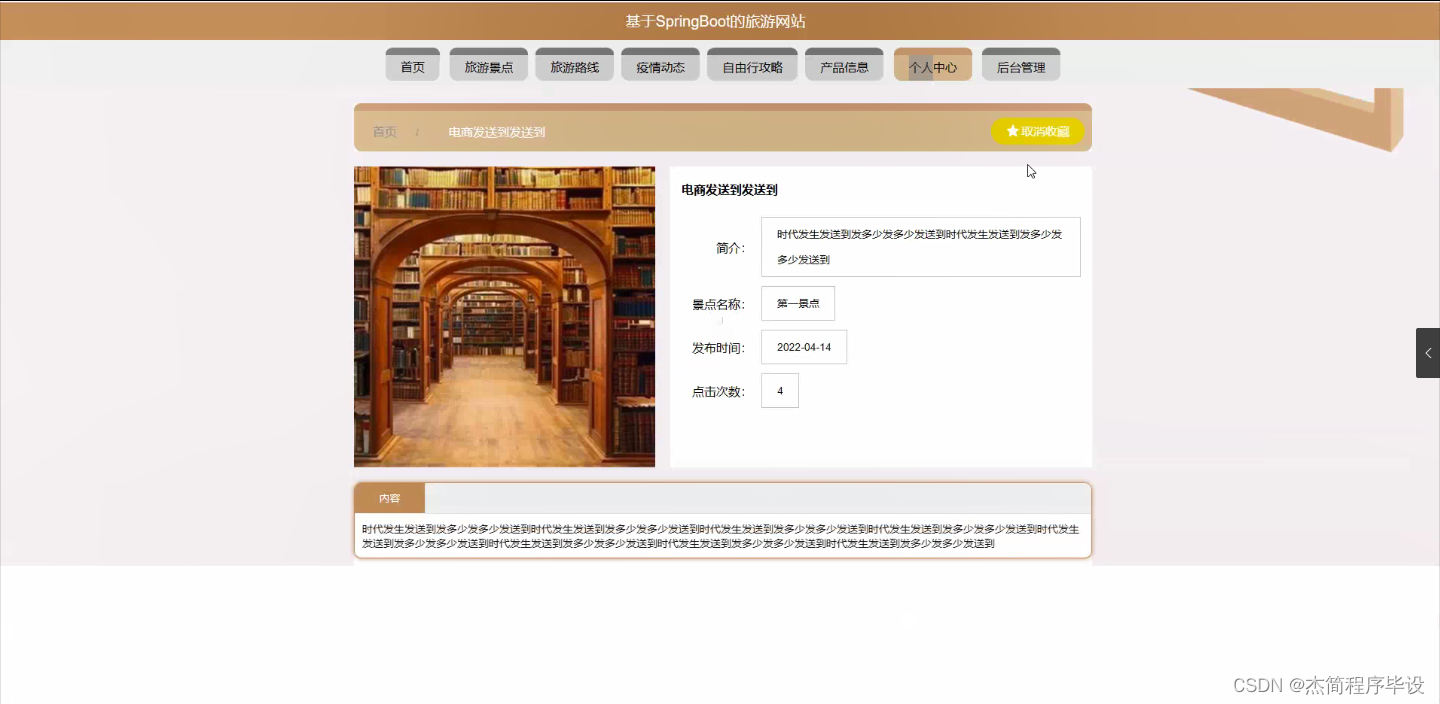Open the 旅游景点 navigation menu item
1440x704 pixels.
[x=488, y=64]
